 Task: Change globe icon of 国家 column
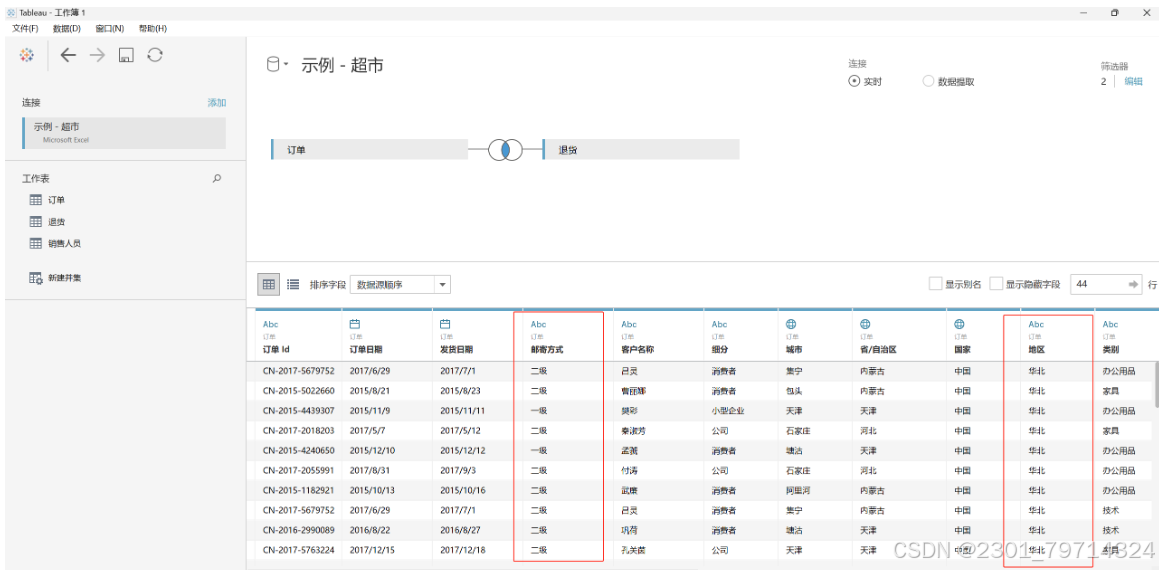point(959,324)
